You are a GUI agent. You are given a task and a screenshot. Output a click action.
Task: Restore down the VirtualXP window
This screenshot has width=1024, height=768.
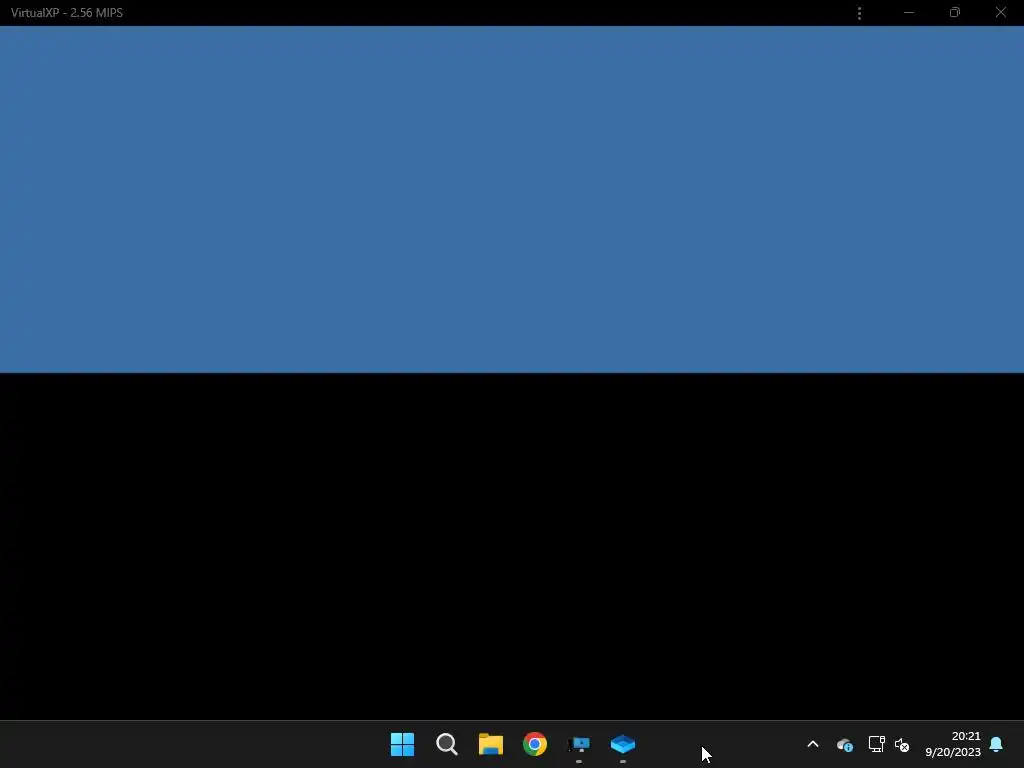click(x=955, y=12)
